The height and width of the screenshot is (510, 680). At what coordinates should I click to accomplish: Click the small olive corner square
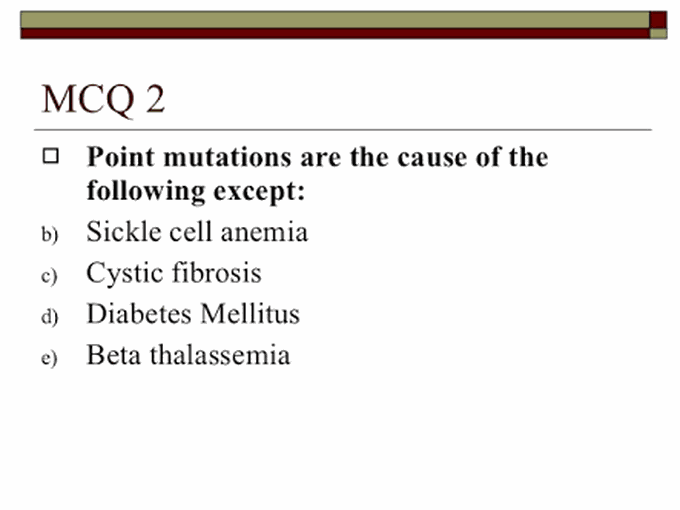click(x=658, y=34)
